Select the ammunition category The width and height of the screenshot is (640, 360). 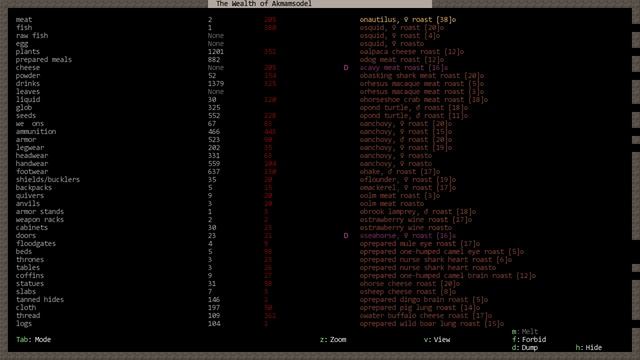pos(36,131)
